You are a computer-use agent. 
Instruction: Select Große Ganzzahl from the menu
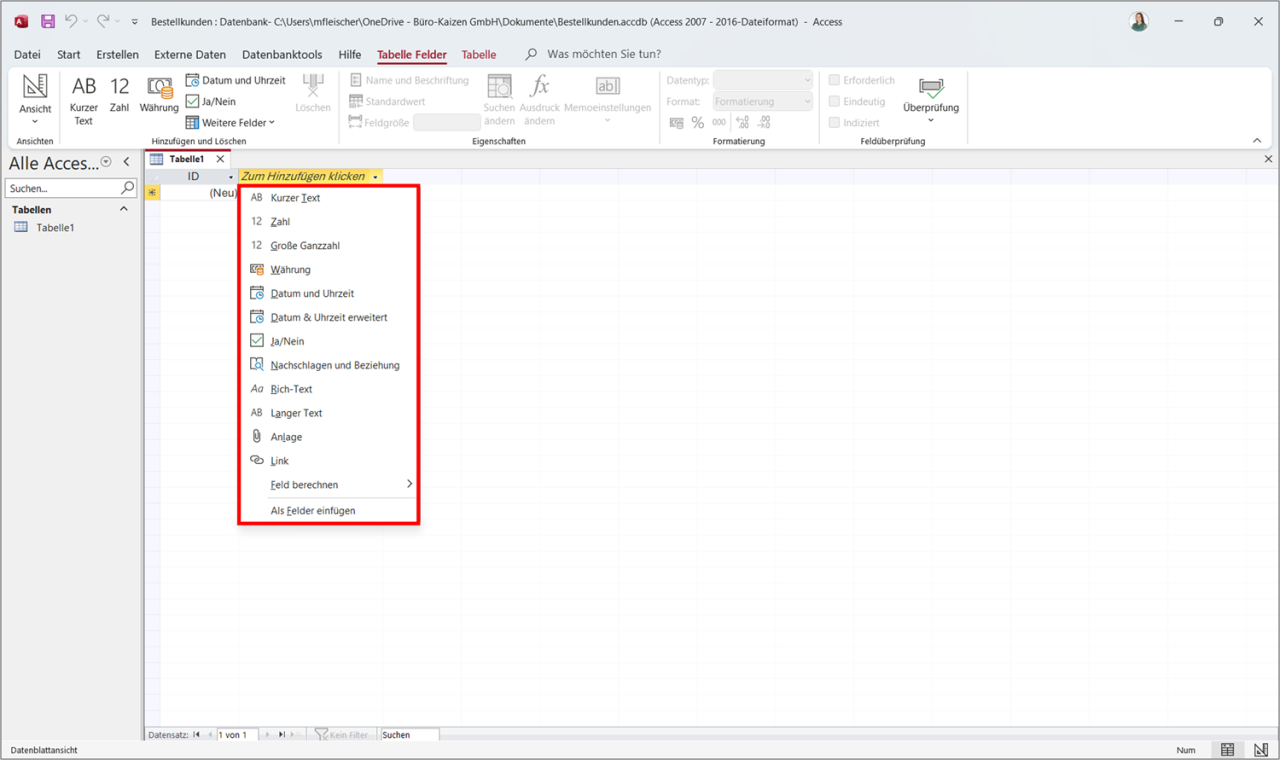point(329,245)
